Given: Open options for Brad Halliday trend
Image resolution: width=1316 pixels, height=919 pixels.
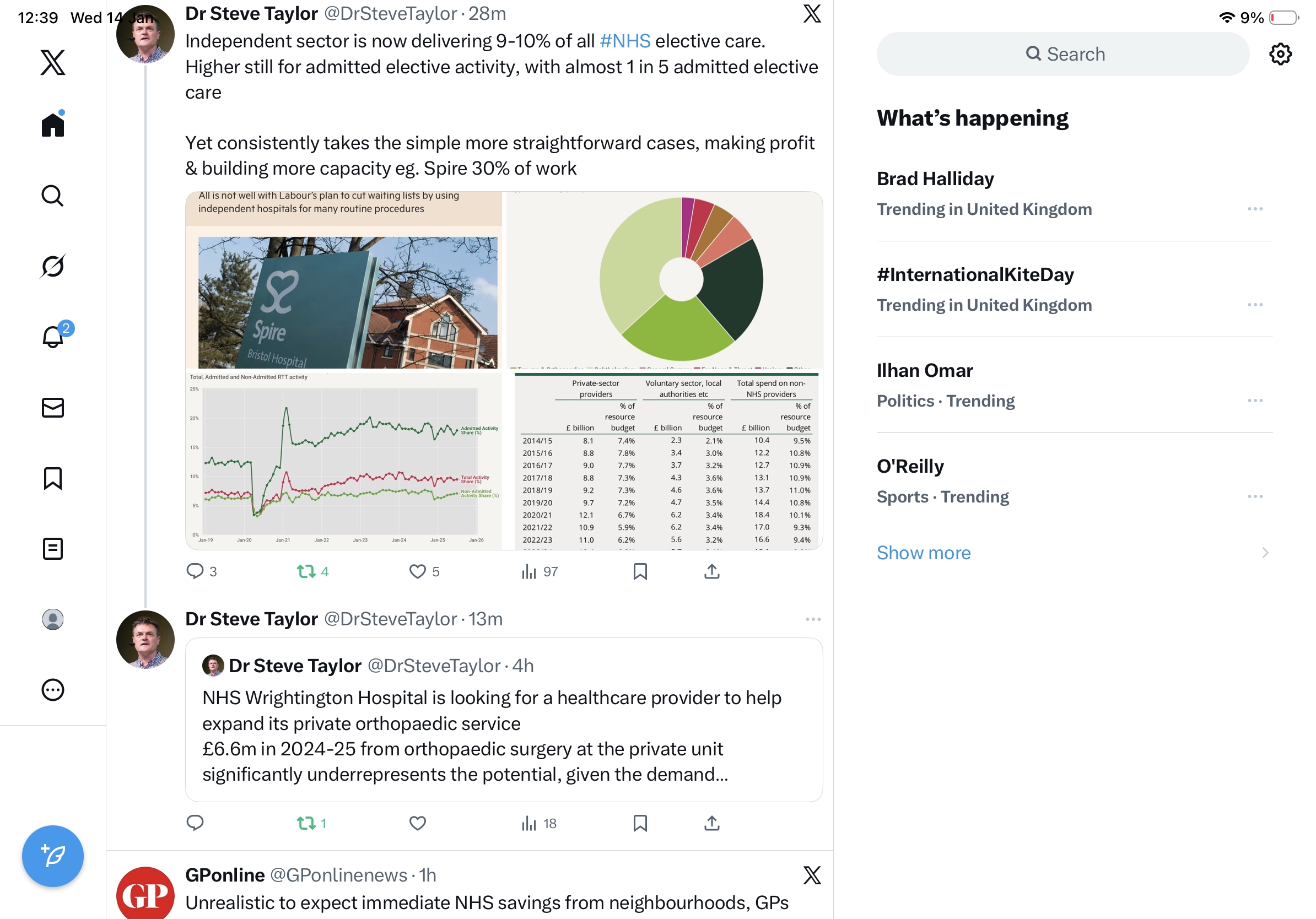Looking at the screenshot, I should pyautogui.click(x=1255, y=209).
